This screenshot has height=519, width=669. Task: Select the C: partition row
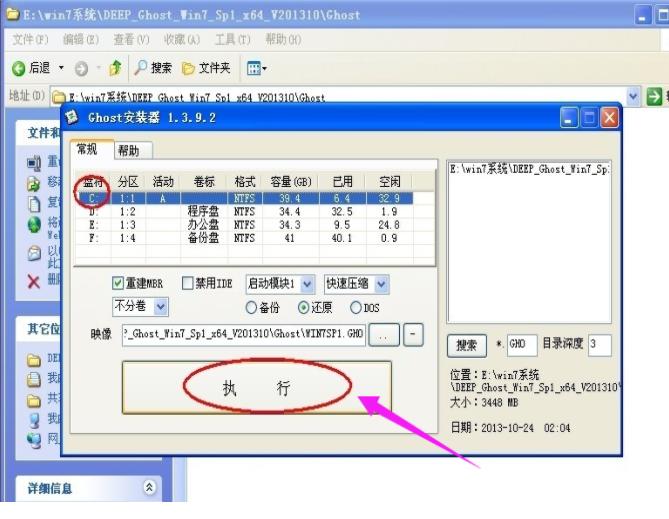pyautogui.click(x=244, y=198)
